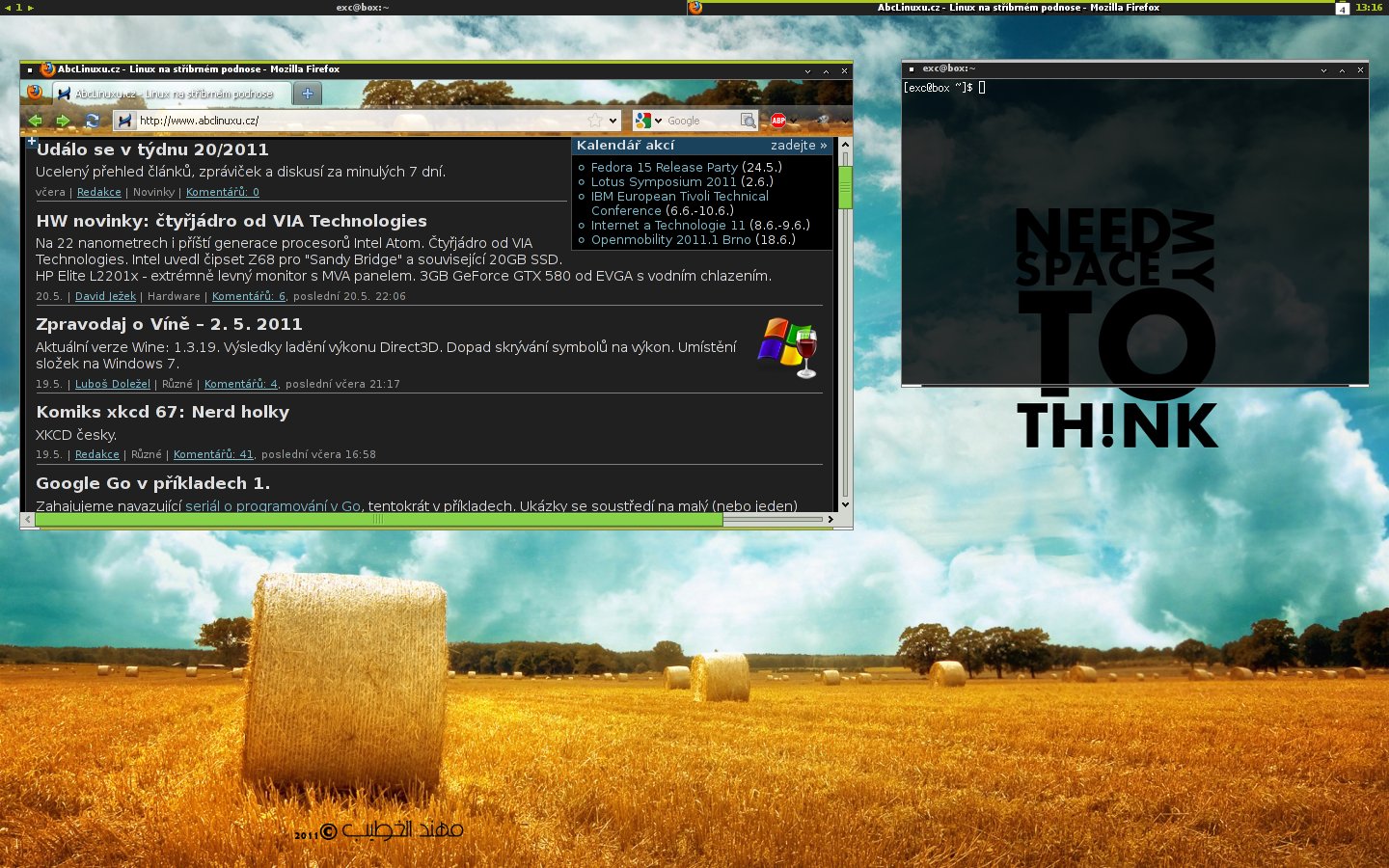Maximize the Firefox window with its up-chevron button
This screenshot has width=1389, height=868.
826,70
